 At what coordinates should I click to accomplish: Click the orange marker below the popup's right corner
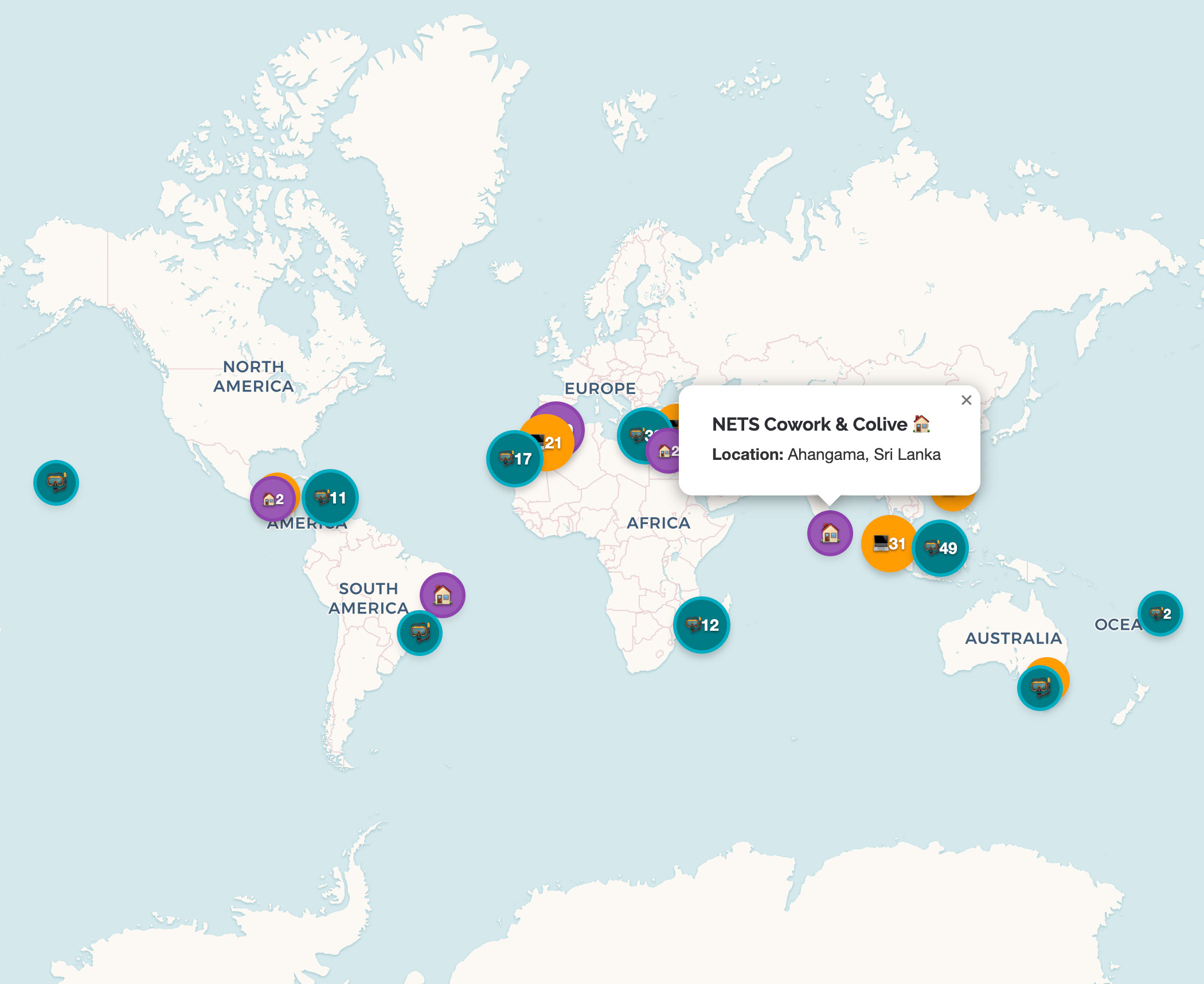pos(953,502)
